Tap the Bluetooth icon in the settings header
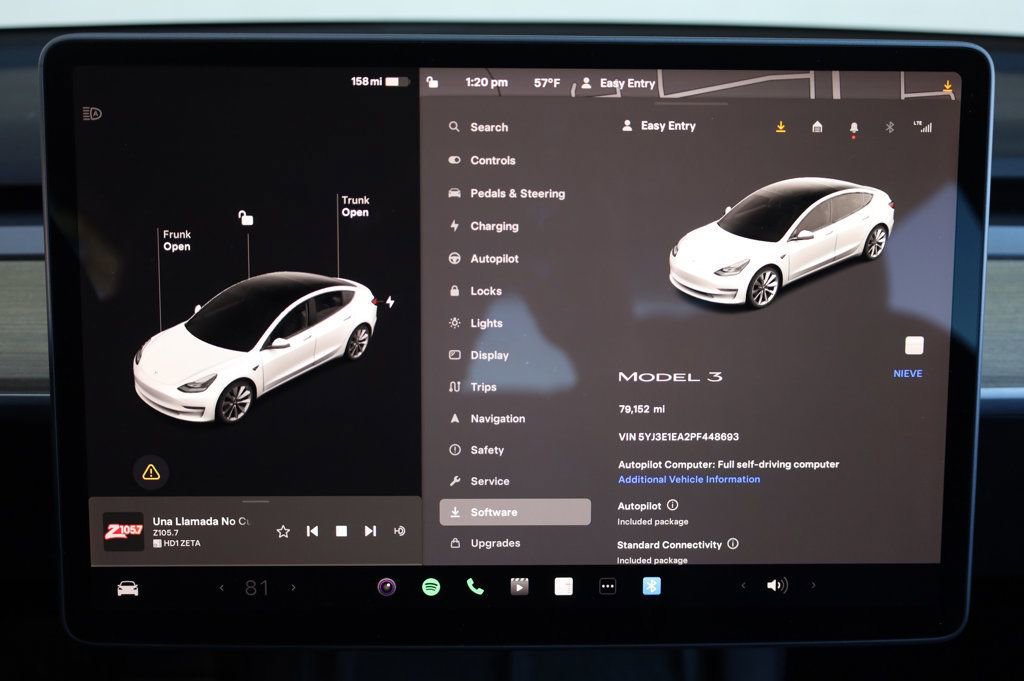 point(889,127)
